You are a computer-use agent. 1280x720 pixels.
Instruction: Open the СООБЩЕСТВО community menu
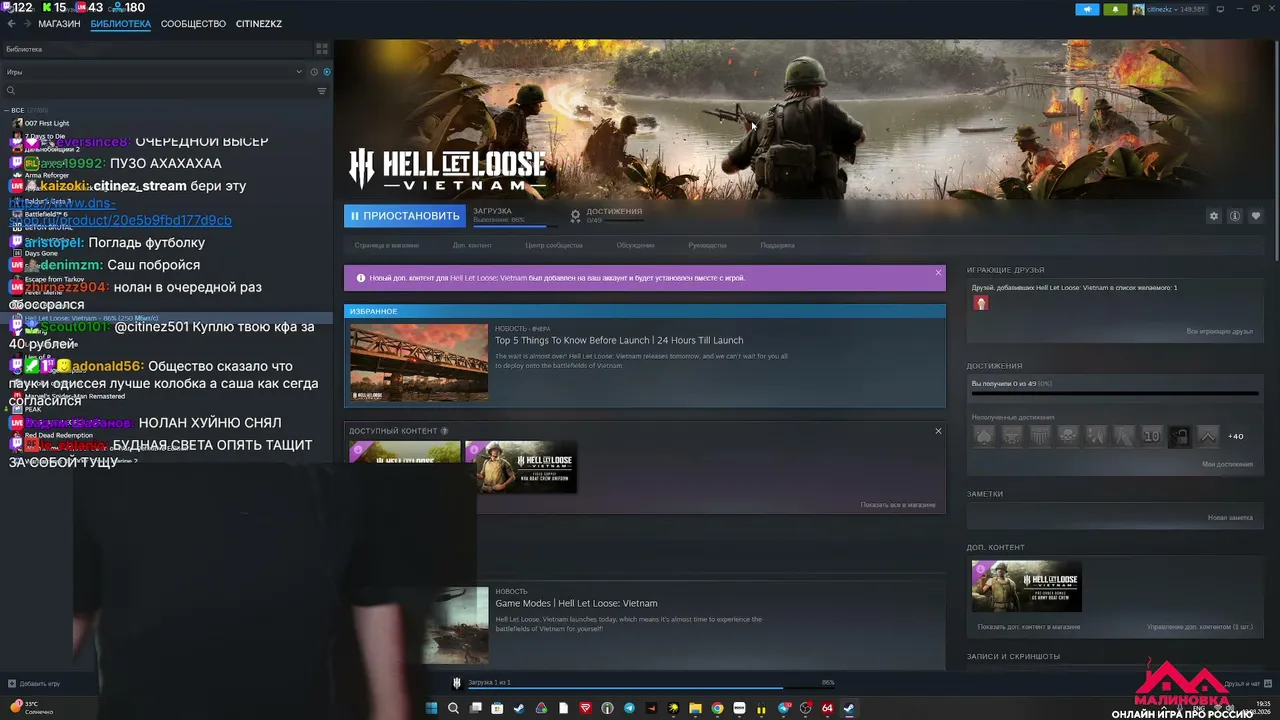(x=193, y=23)
